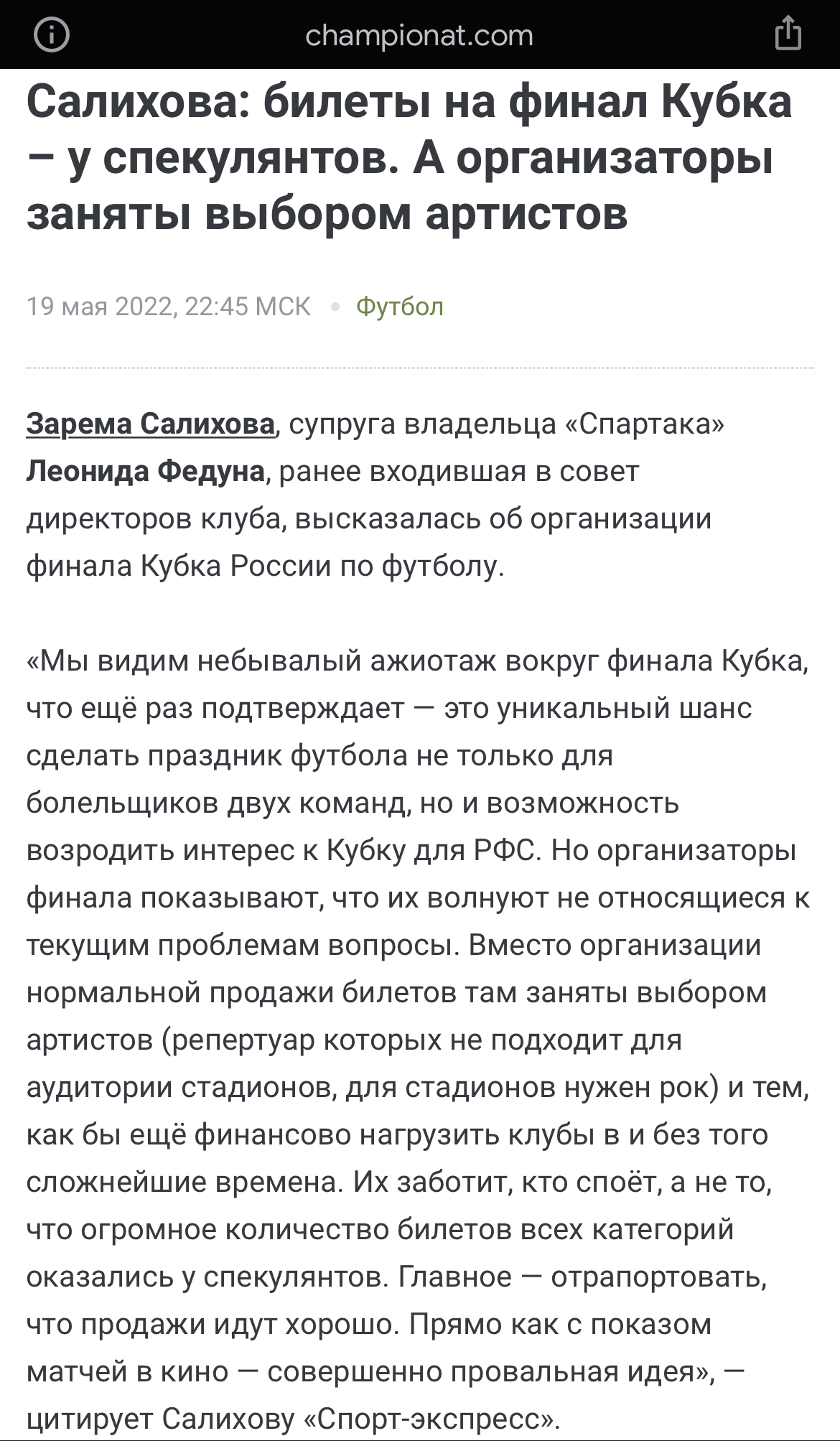
Task: Tap the site info icon in address bar
Action: pos(52,34)
